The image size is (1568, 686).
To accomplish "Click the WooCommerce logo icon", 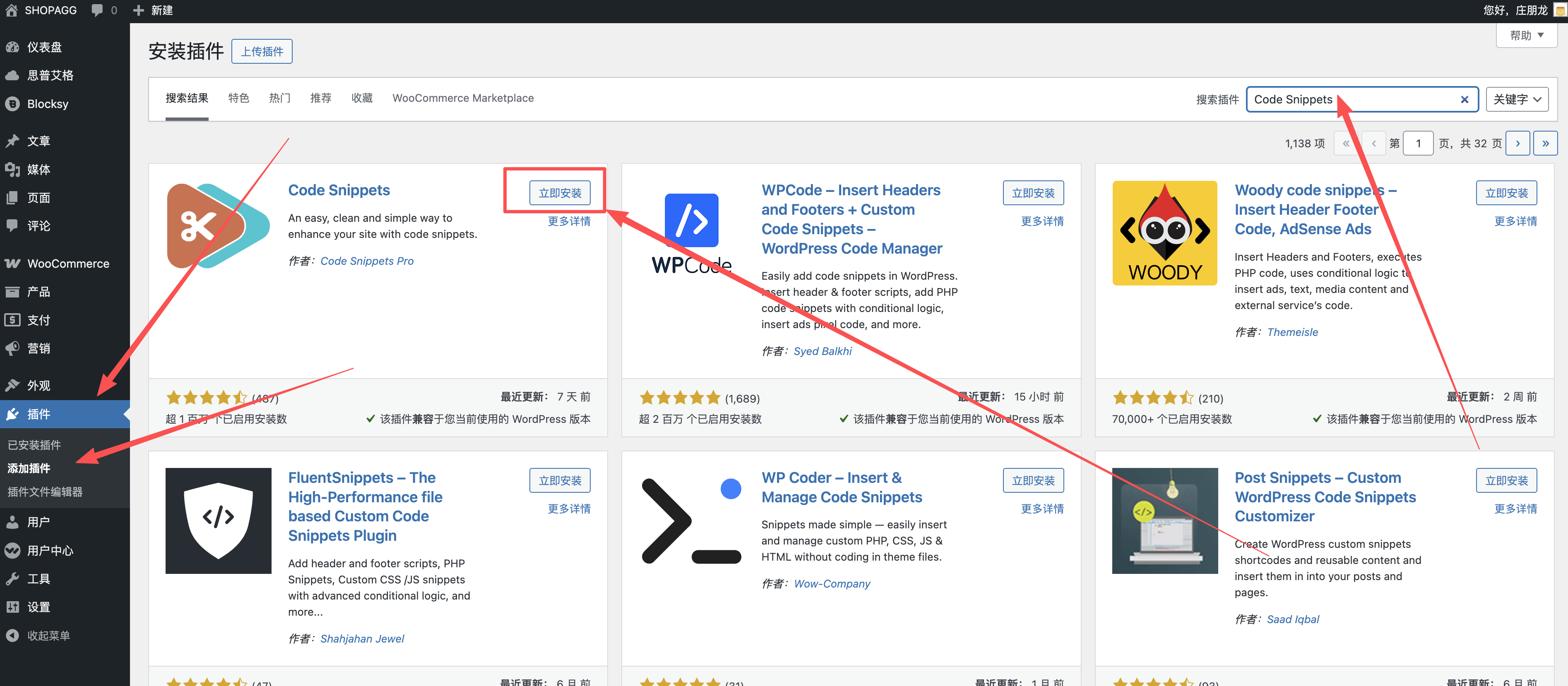I will coord(12,263).
